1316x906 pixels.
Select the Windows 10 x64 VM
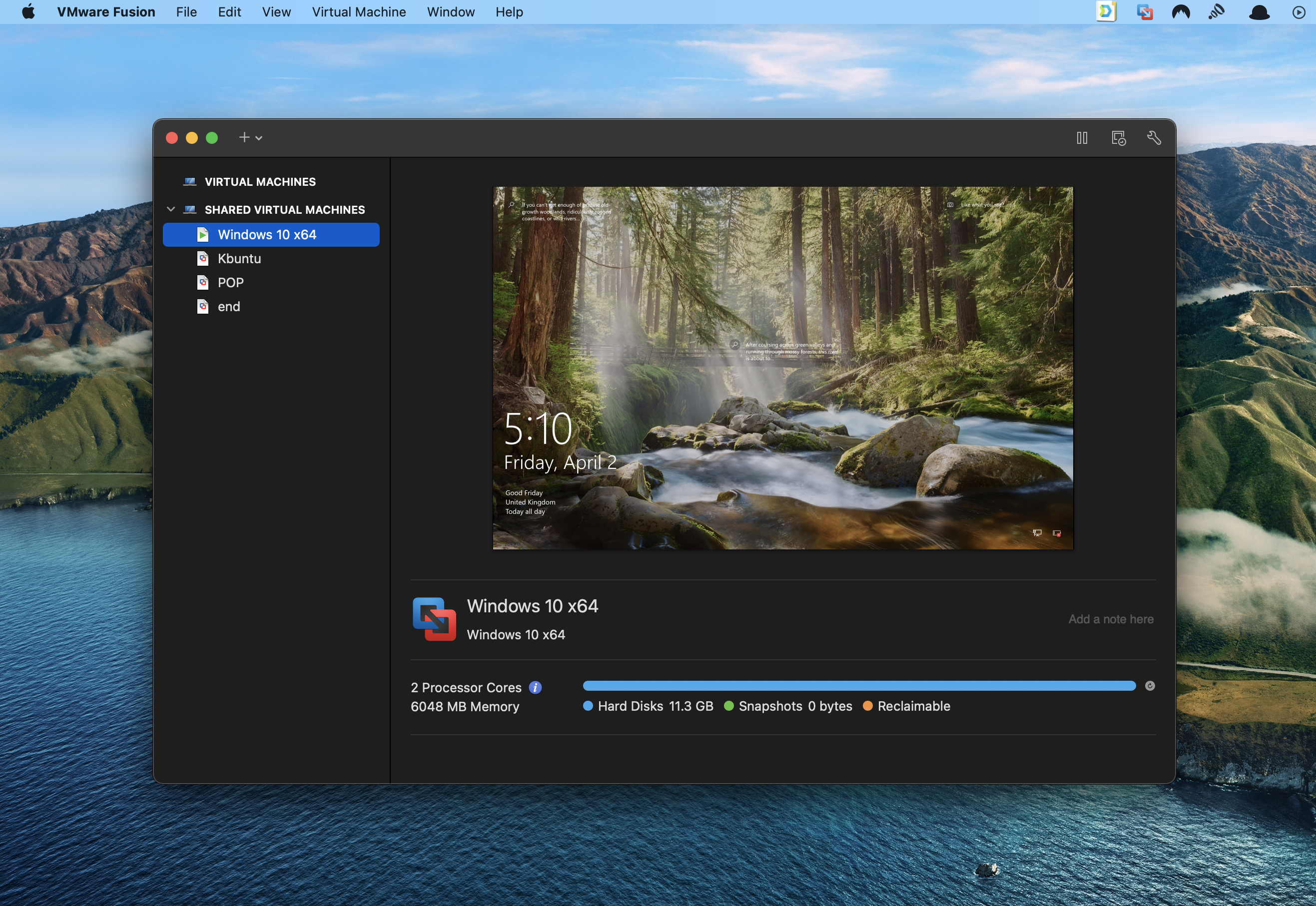tap(271, 234)
